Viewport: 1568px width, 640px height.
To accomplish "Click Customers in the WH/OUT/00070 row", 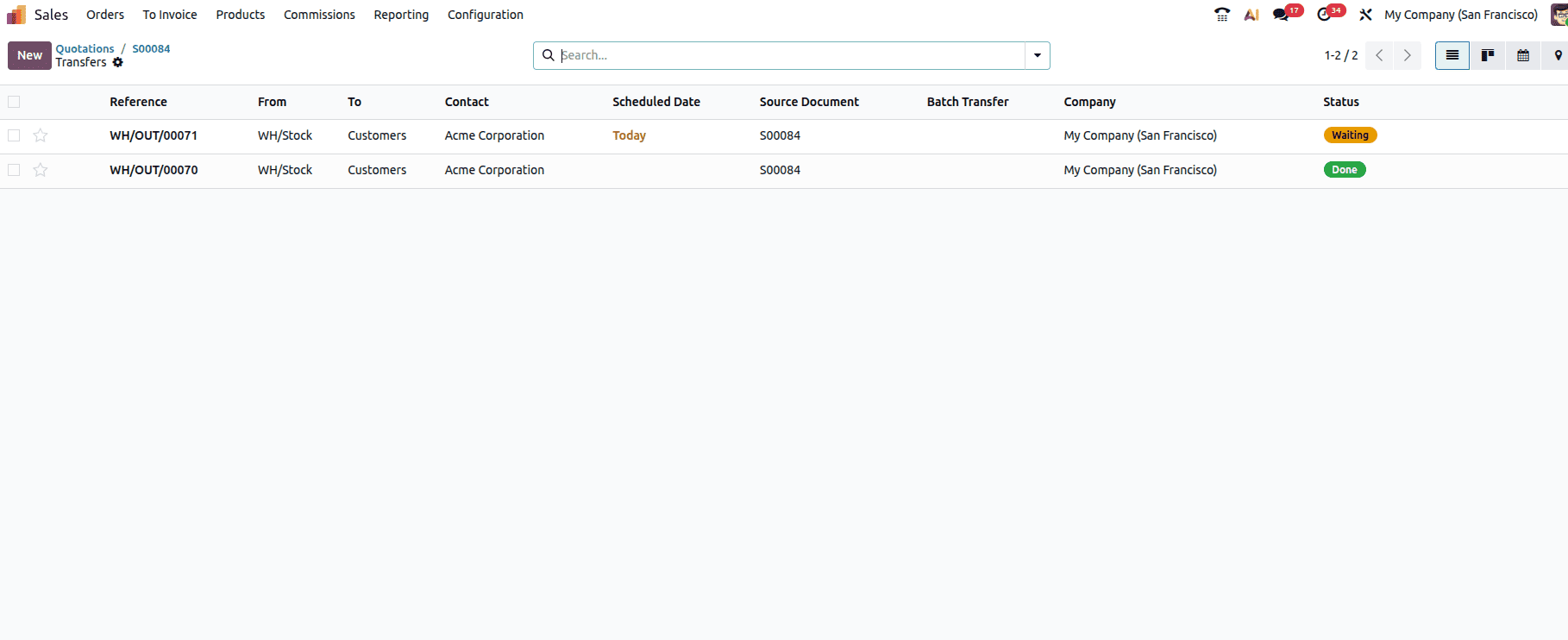I will click(377, 170).
